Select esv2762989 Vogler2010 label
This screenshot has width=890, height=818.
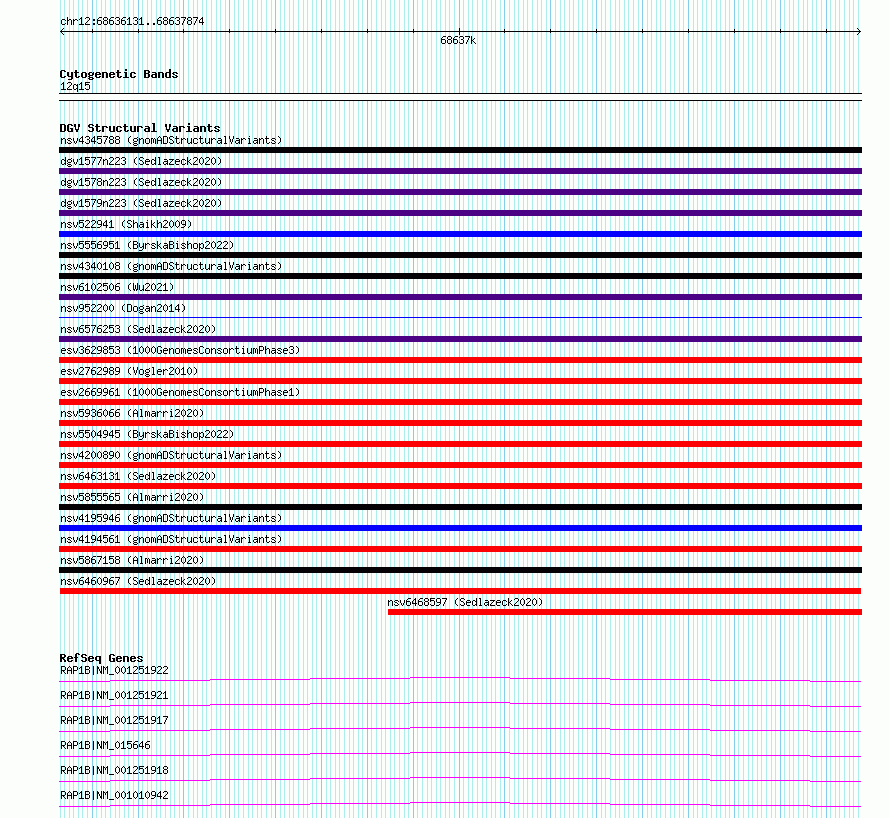[129, 371]
